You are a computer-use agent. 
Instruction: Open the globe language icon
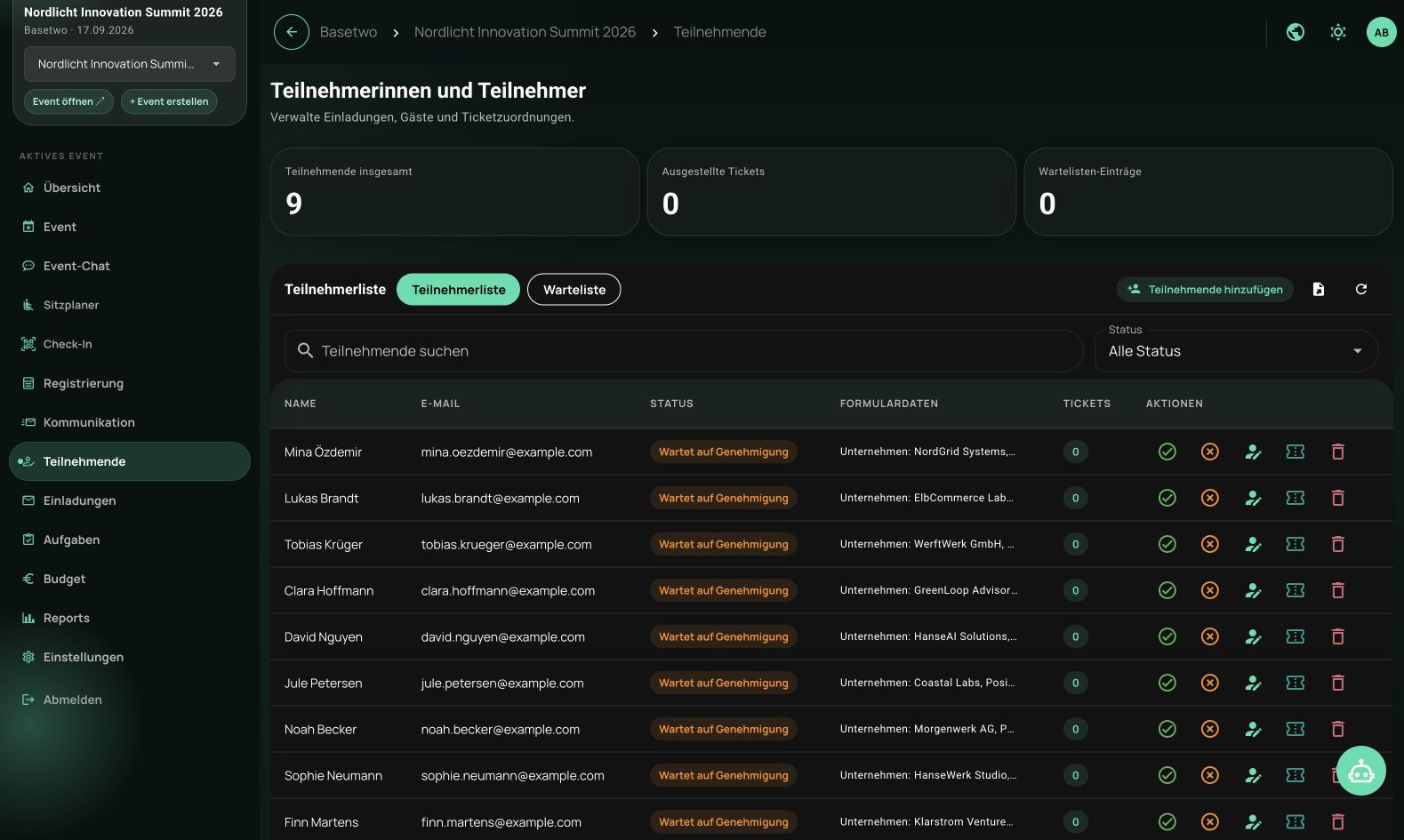[1296, 32]
